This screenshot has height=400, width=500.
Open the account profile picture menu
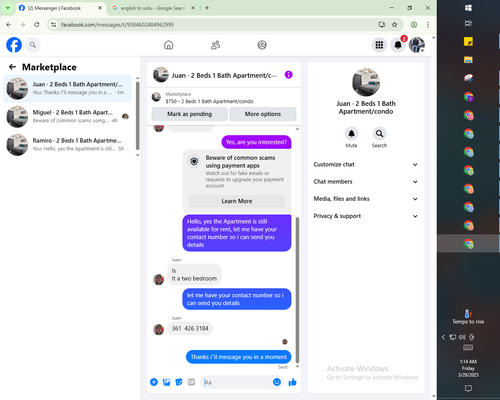coord(417,45)
